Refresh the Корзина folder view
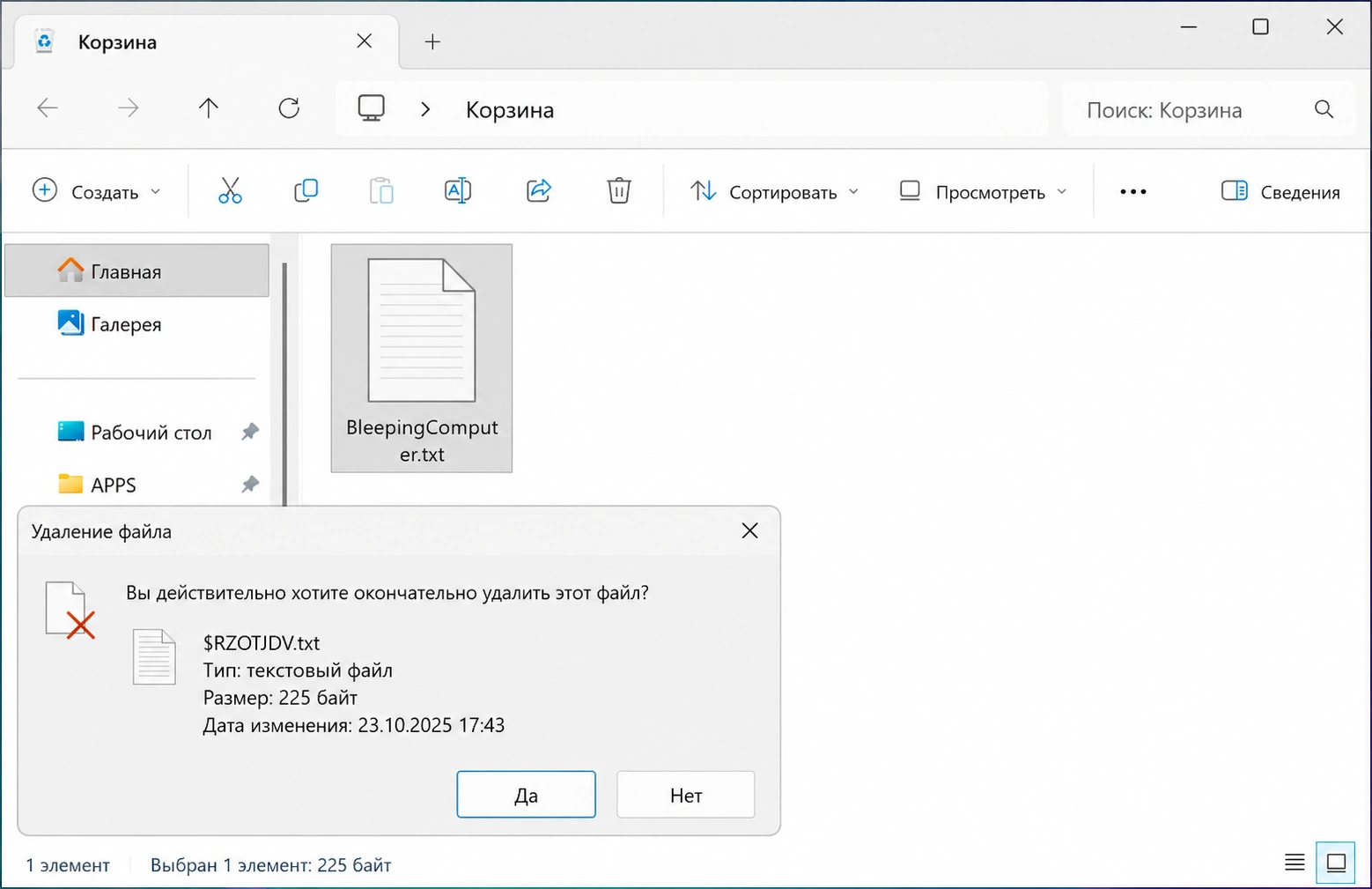Viewport: 1372px width, 889px height. pos(289,108)
